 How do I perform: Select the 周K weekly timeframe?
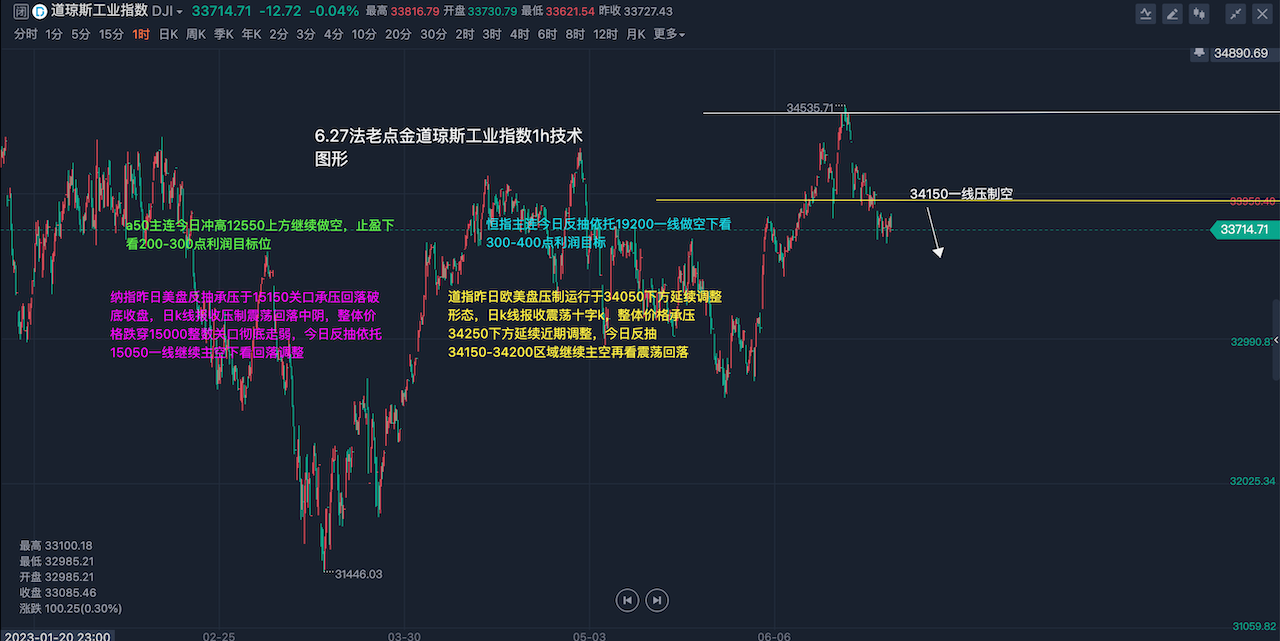195,34
